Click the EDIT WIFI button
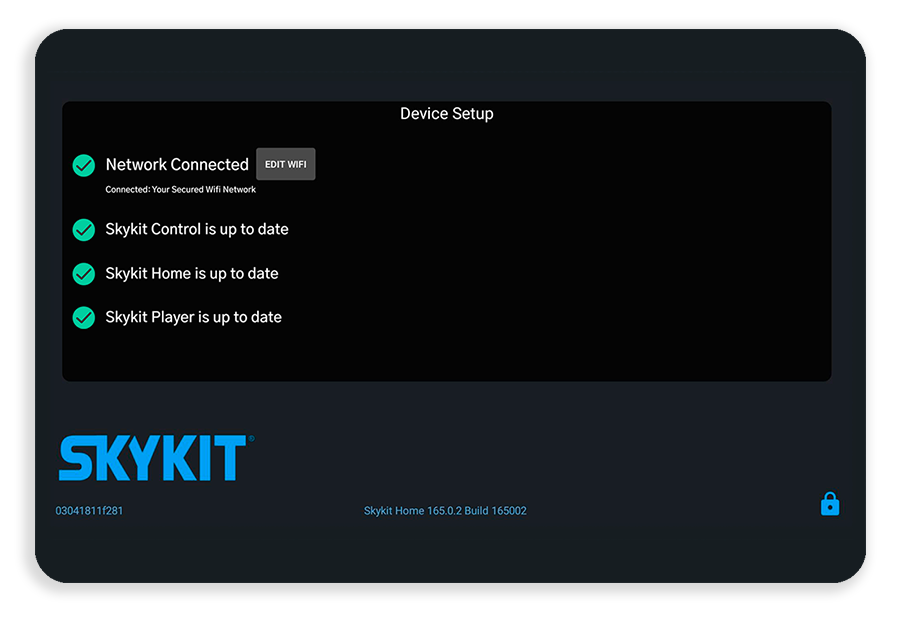The image size is (900, 623). (285, 164)
